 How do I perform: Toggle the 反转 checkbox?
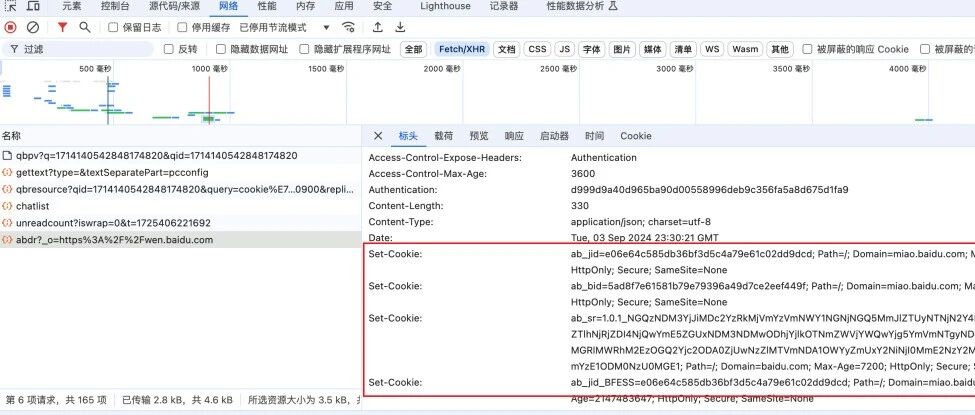pos(169,49)
